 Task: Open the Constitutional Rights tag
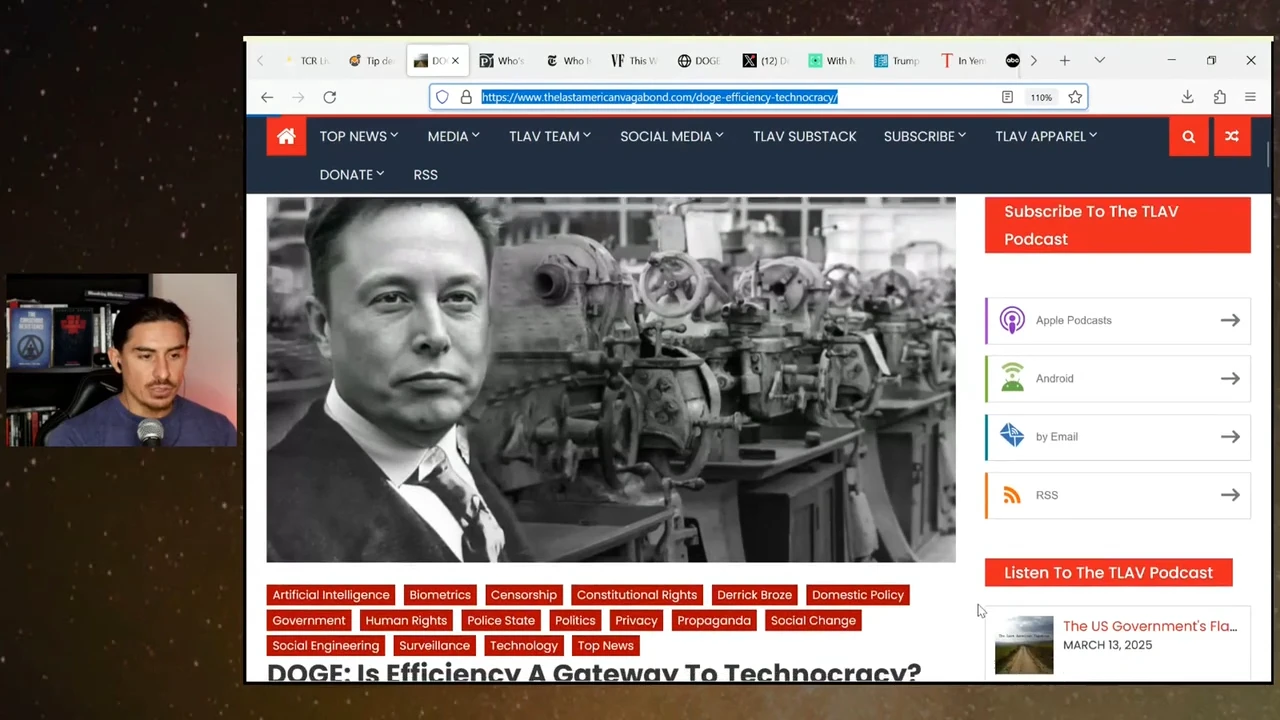point(637,595)
